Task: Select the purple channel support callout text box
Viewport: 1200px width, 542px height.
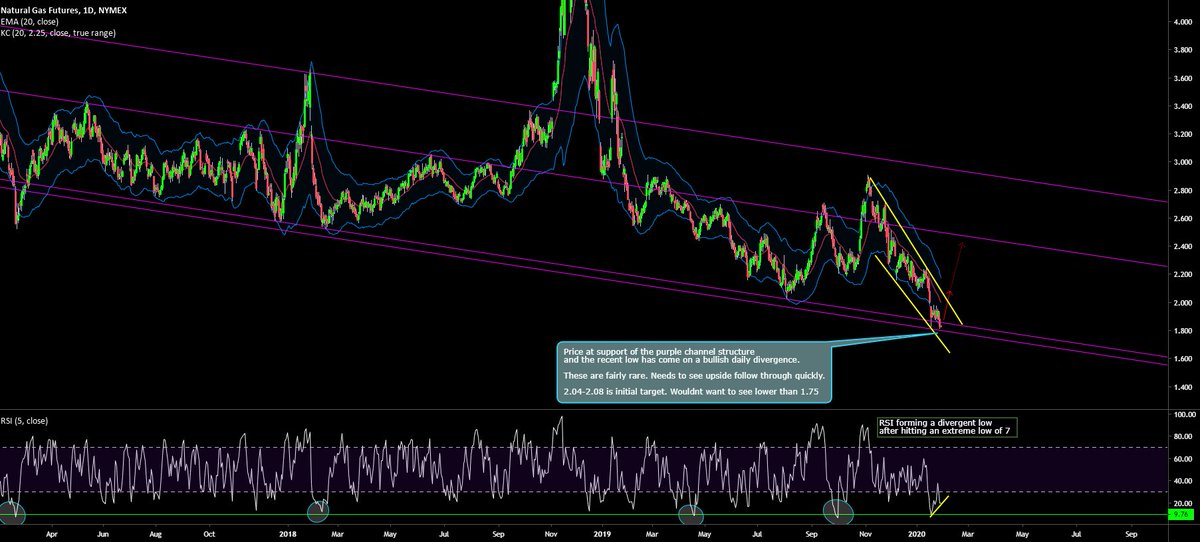Action: tap(692, 372)
